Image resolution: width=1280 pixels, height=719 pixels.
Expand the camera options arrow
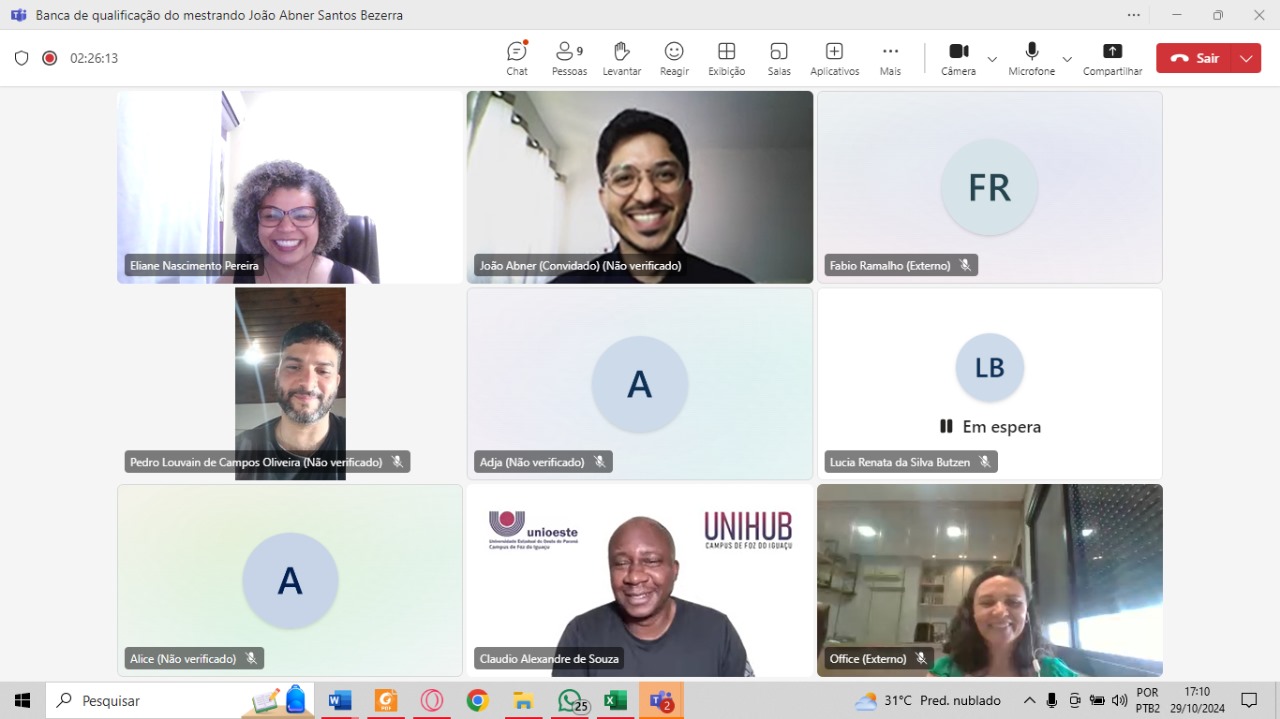pyautogui.click(x=992, y=59)
